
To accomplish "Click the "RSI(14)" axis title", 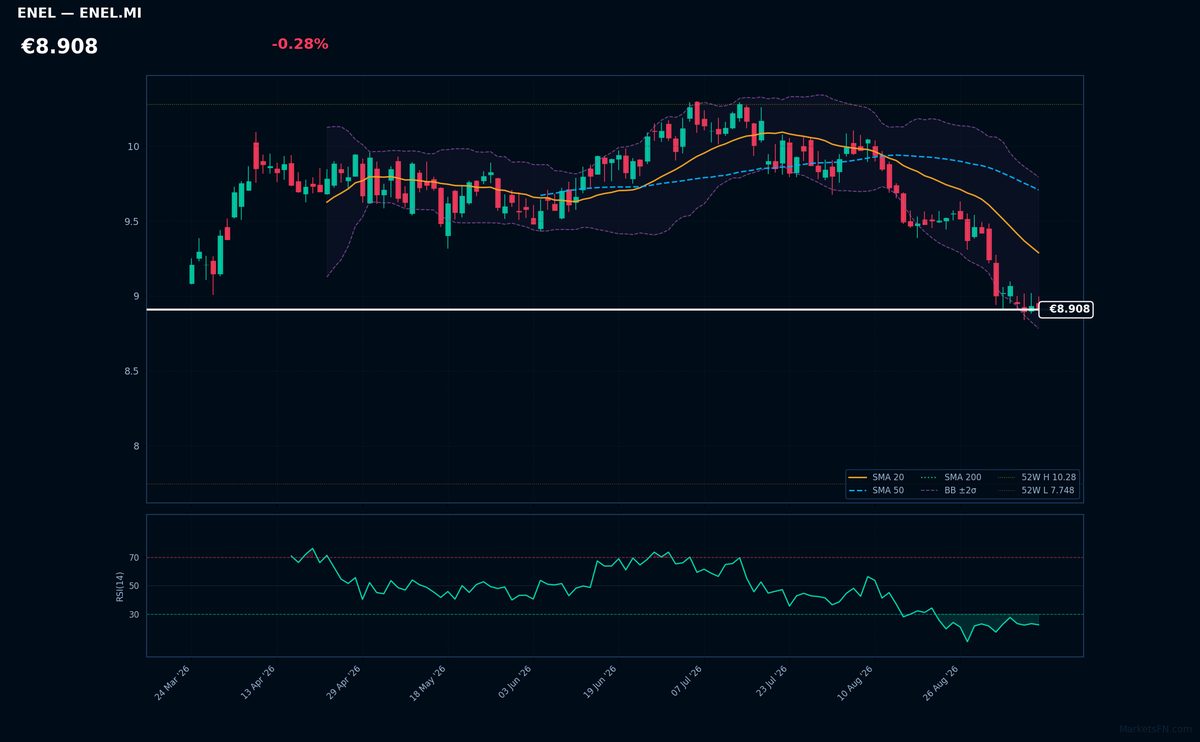I will (x=120, y=586).
